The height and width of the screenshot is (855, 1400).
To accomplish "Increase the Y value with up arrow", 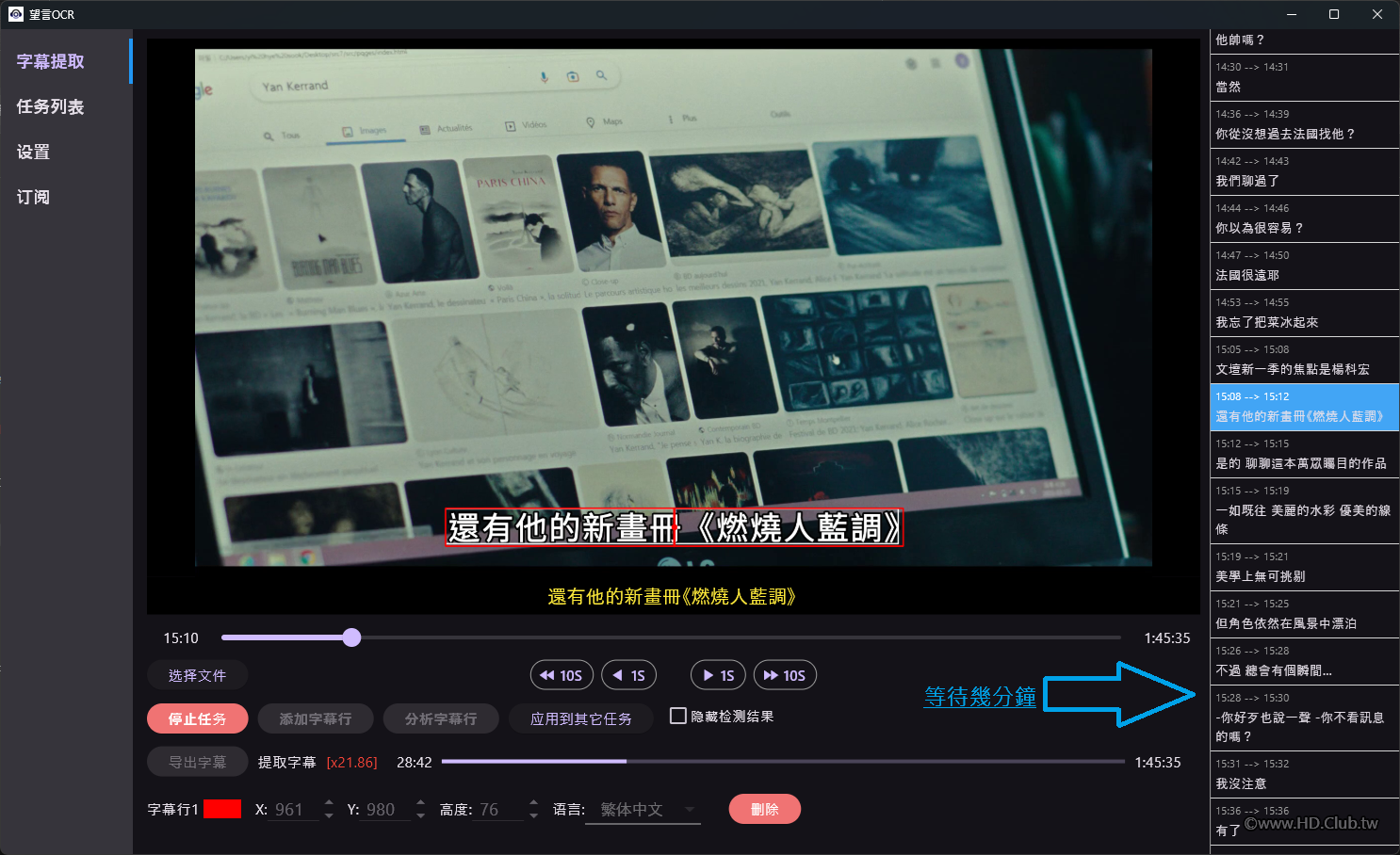I will pyautogui.click(x=421, y=803).
